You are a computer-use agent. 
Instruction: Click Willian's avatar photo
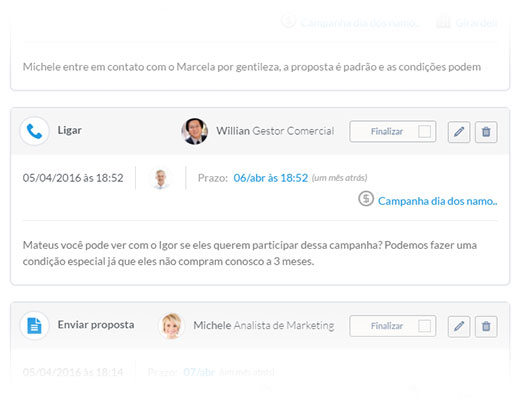pos(195,131)
